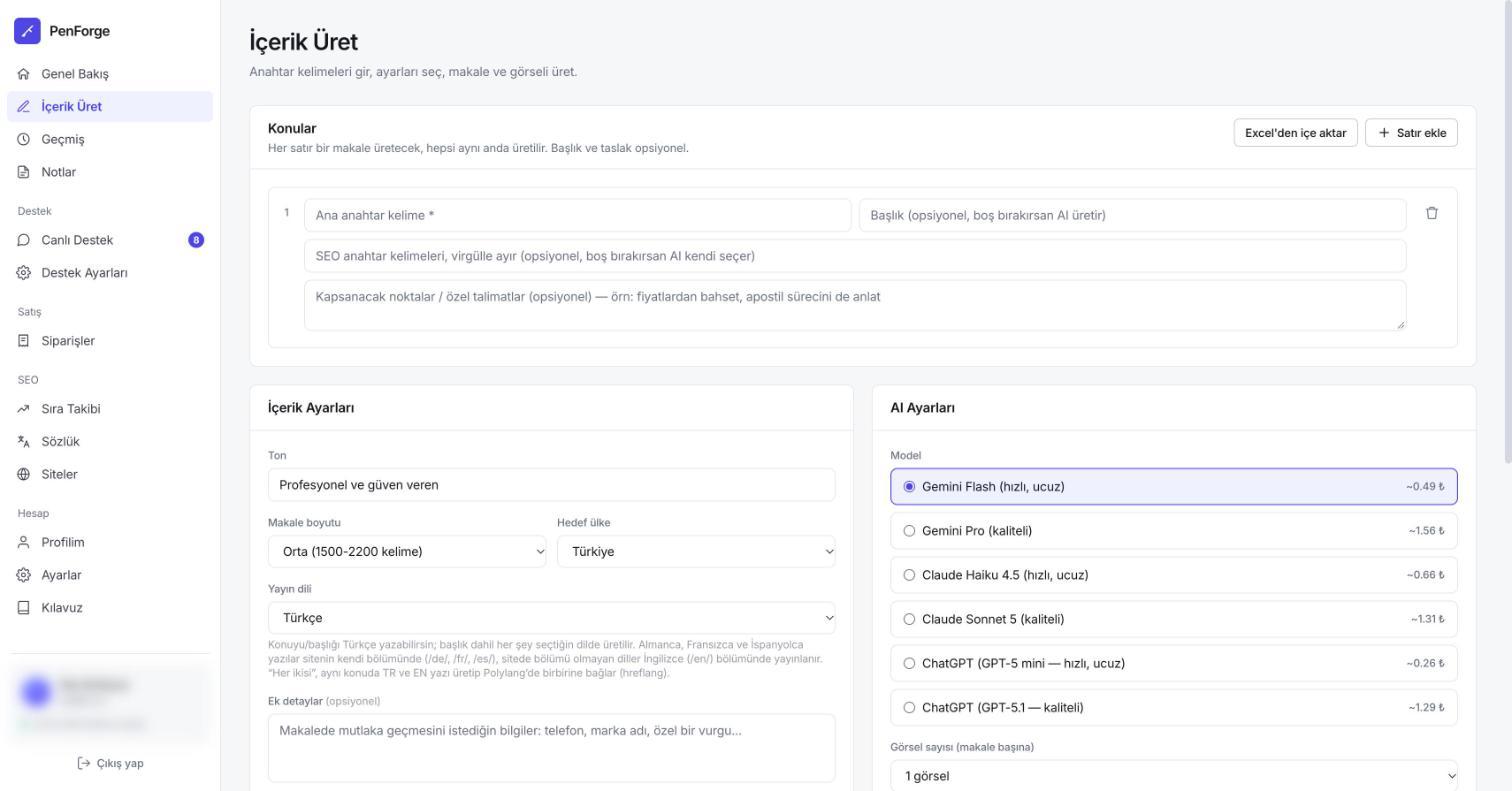The image size is (1512, 791).
Task: Select Gemini Pro (kaliteli) radio button
Action: click(909, 531)
